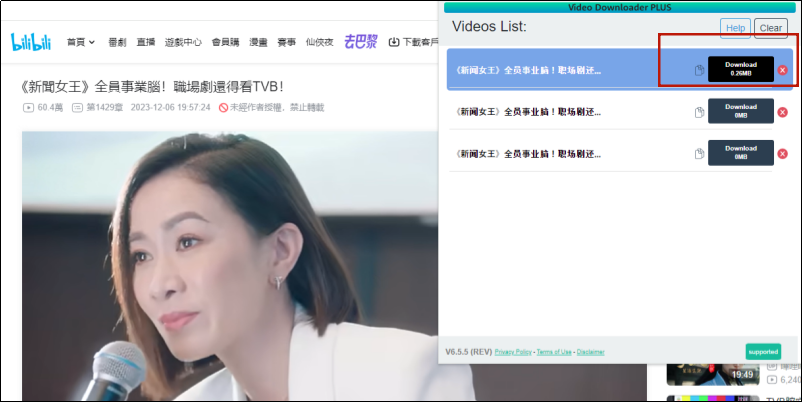Copy link icon for the third video row
803x403 pixels.
(699, 154)
